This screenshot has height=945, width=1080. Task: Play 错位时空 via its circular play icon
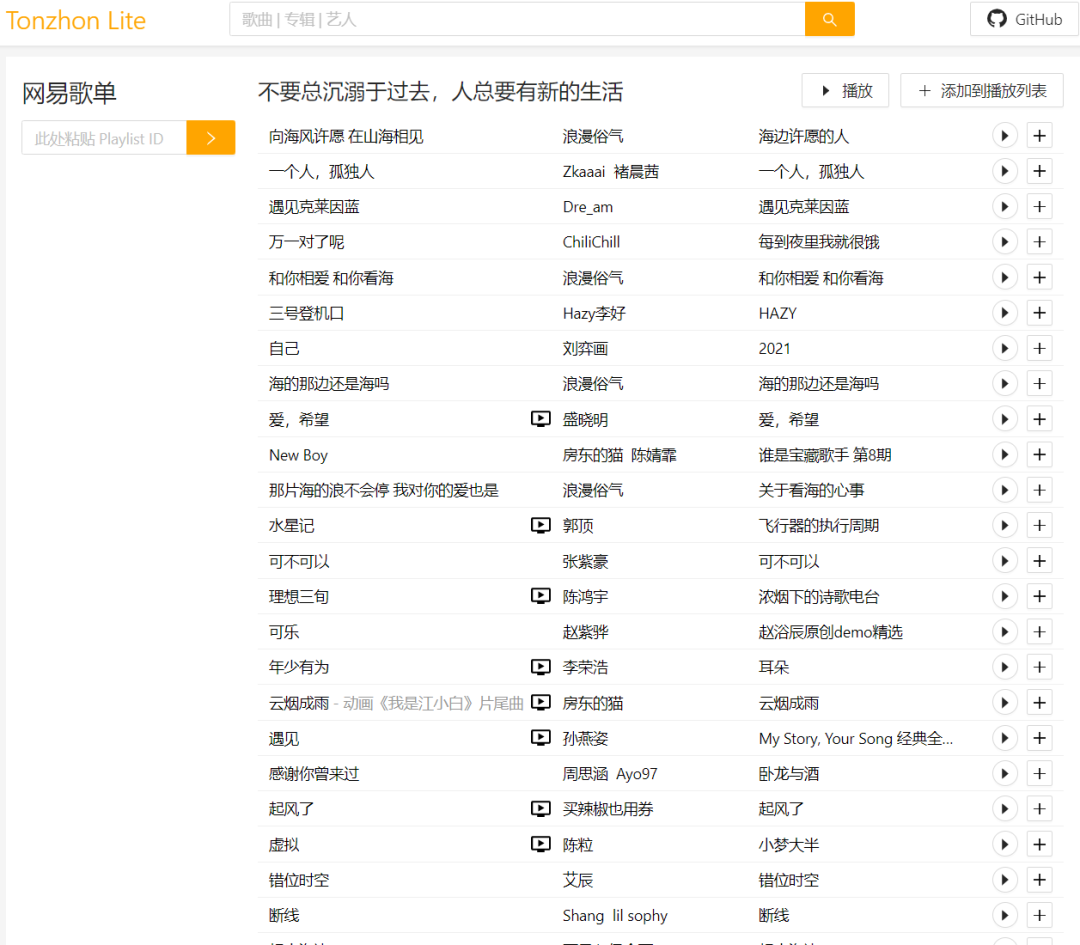click(x=1004, y=879)
